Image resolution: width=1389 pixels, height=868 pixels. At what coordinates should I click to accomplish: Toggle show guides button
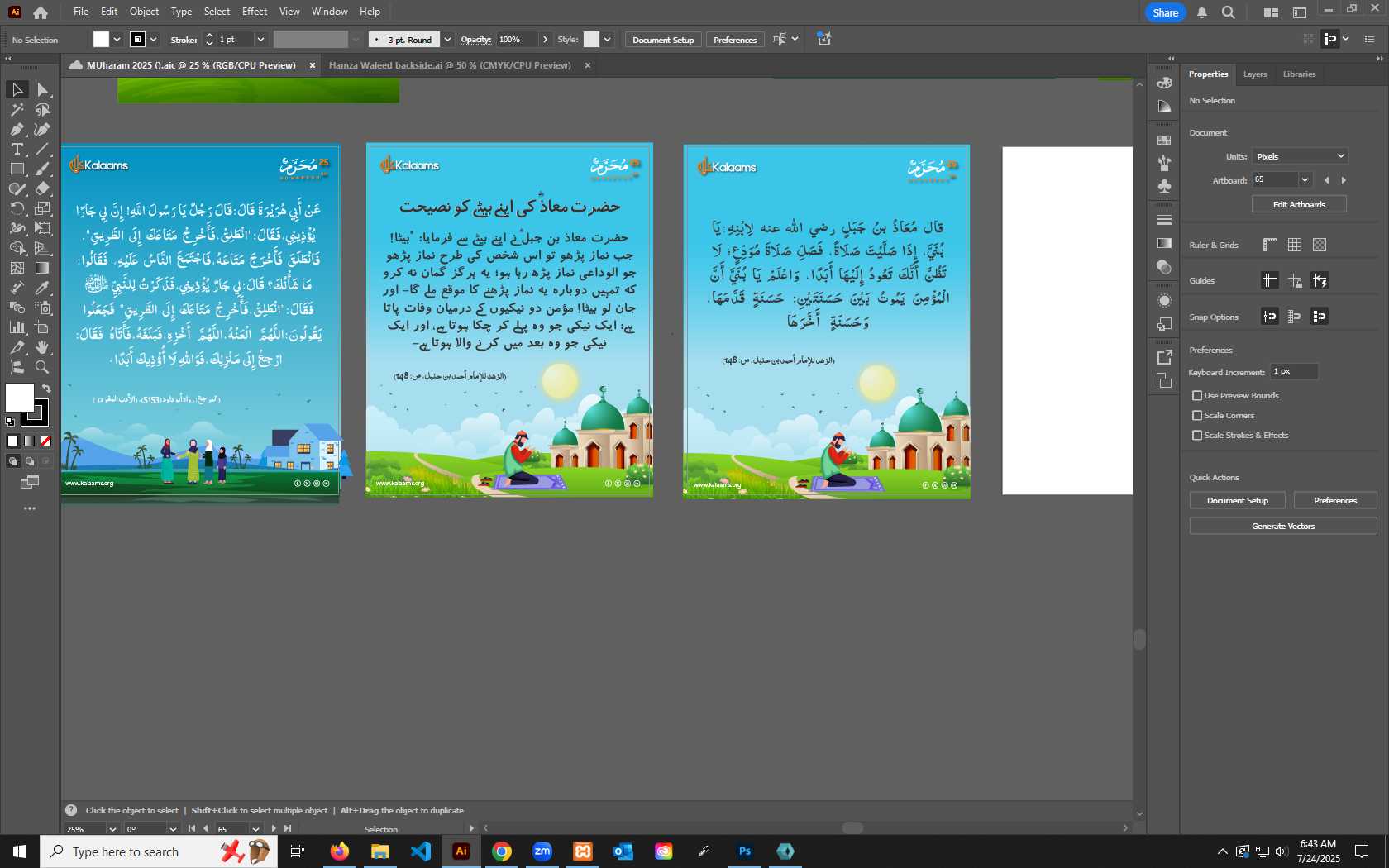click(1270, 280)
